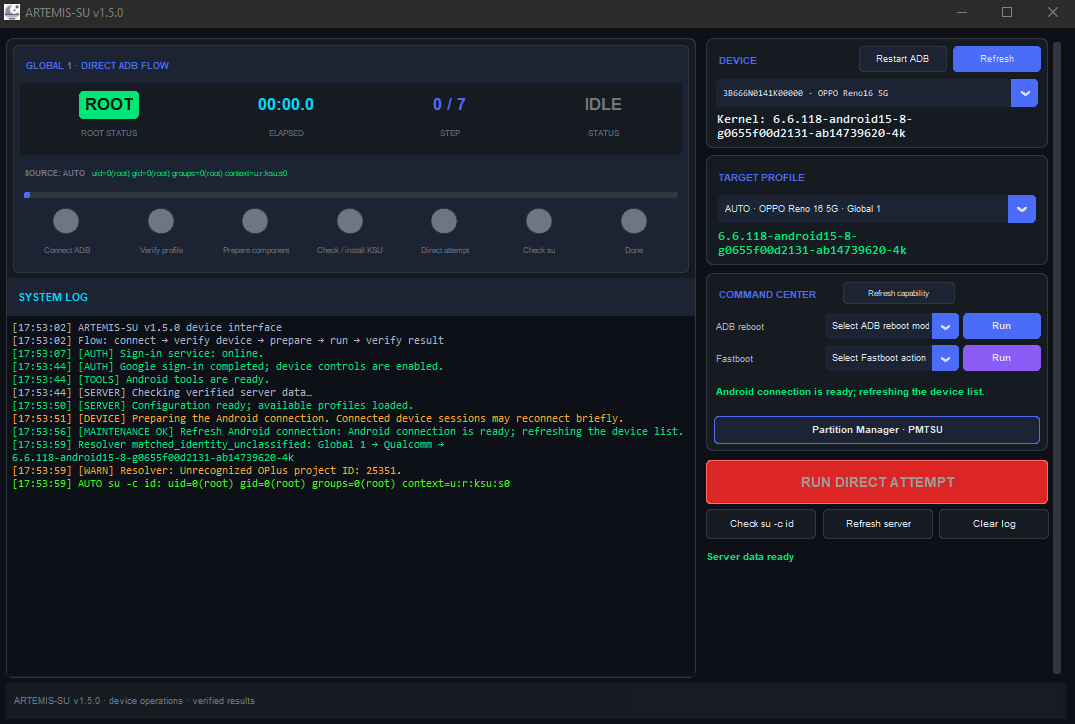
Task: Click the green kernel string under Target Profile
Action: tap(812, 243)
